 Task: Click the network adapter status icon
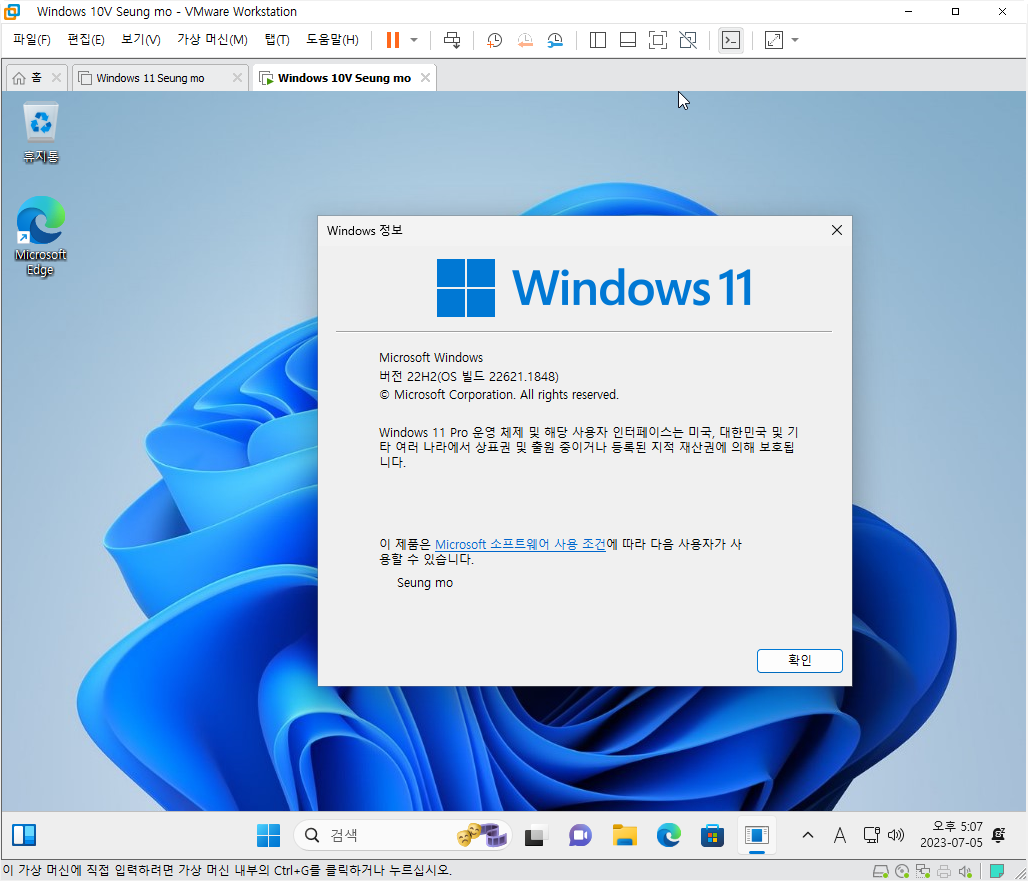pos(922,871)
